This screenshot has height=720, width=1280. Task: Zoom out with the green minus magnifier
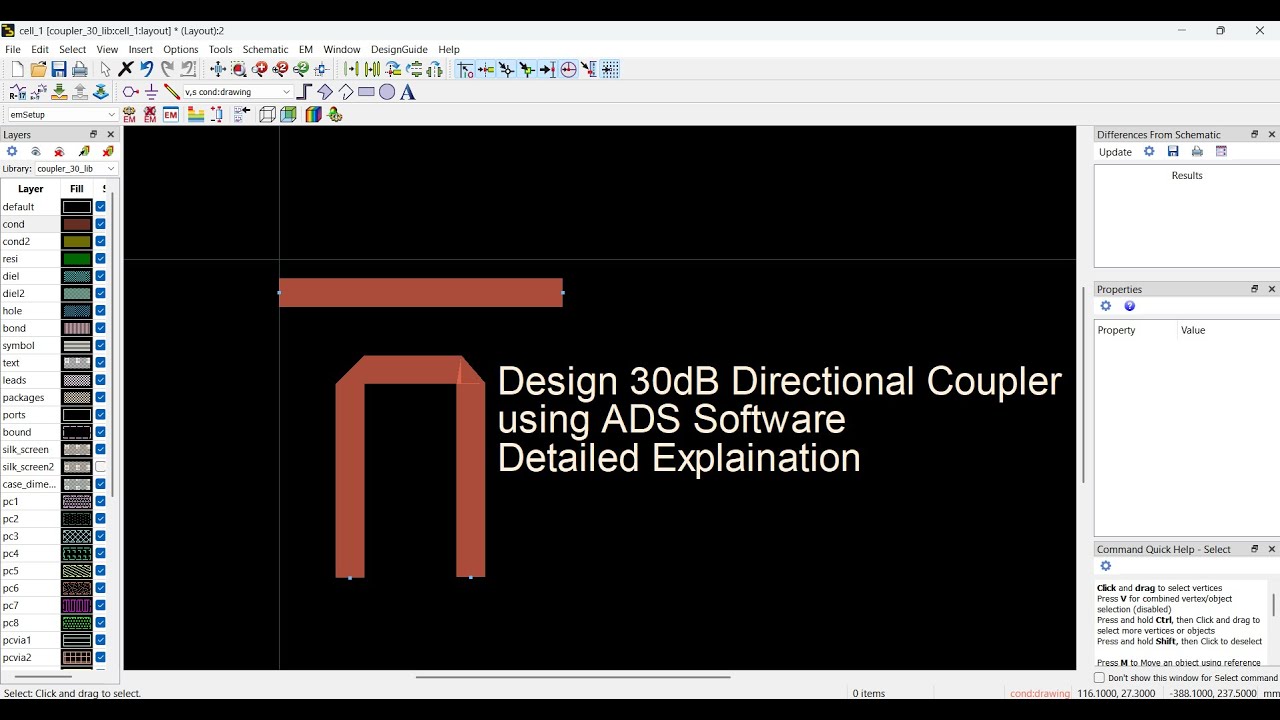[x=301, y=69]
